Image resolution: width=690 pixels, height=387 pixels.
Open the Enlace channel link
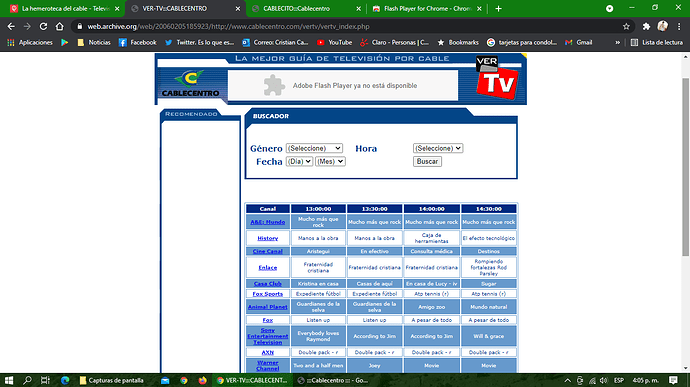pyautogui.click(x=268, y=268)
